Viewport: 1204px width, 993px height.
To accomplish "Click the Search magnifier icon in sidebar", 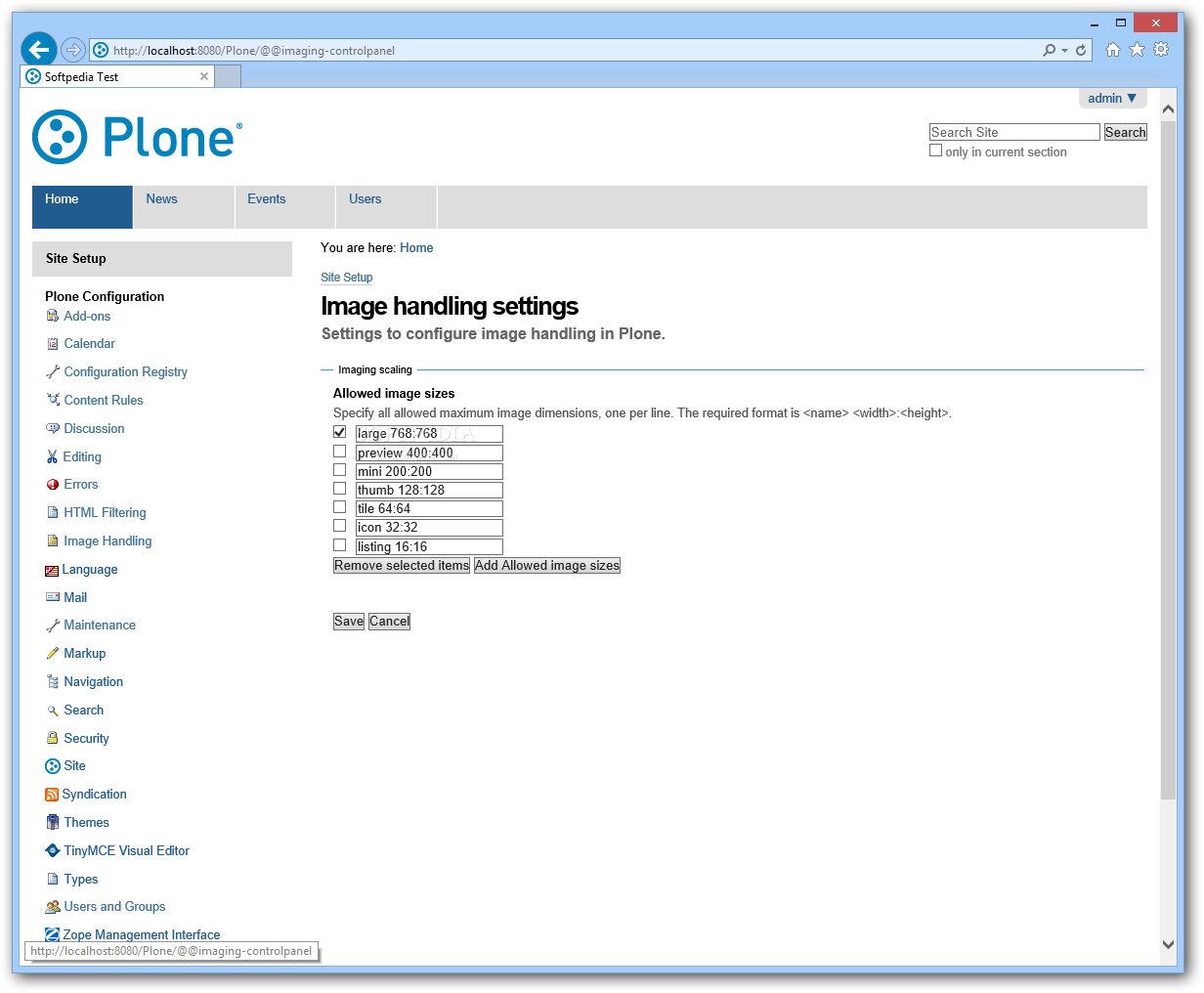I will [53, 711].
